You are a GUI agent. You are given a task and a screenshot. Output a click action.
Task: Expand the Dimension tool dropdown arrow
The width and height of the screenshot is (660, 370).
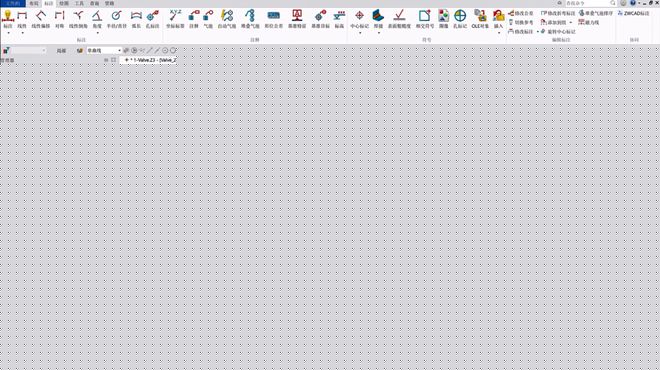click(8, 33)
